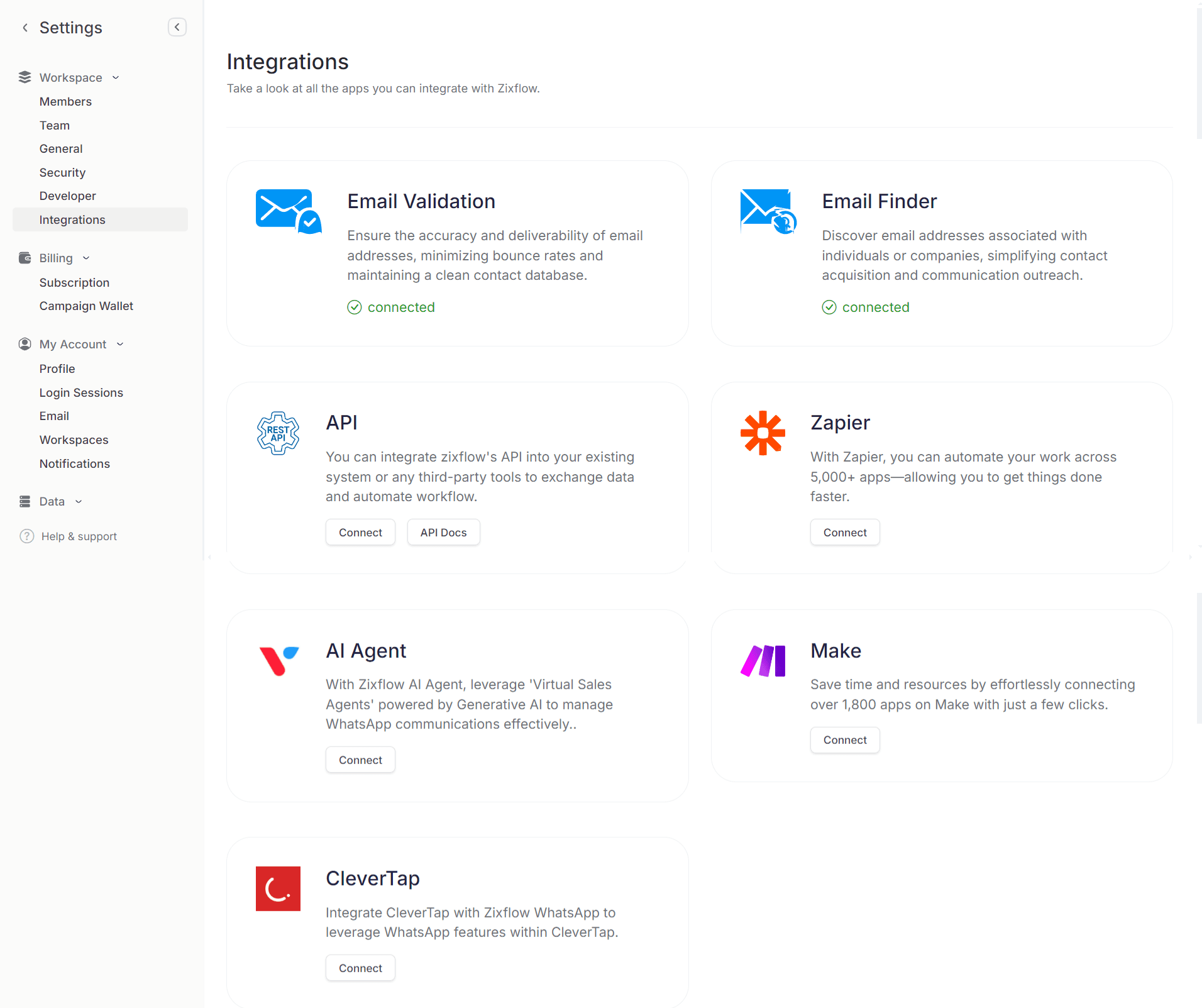Expand the Data section

click(x=79, y=501)
